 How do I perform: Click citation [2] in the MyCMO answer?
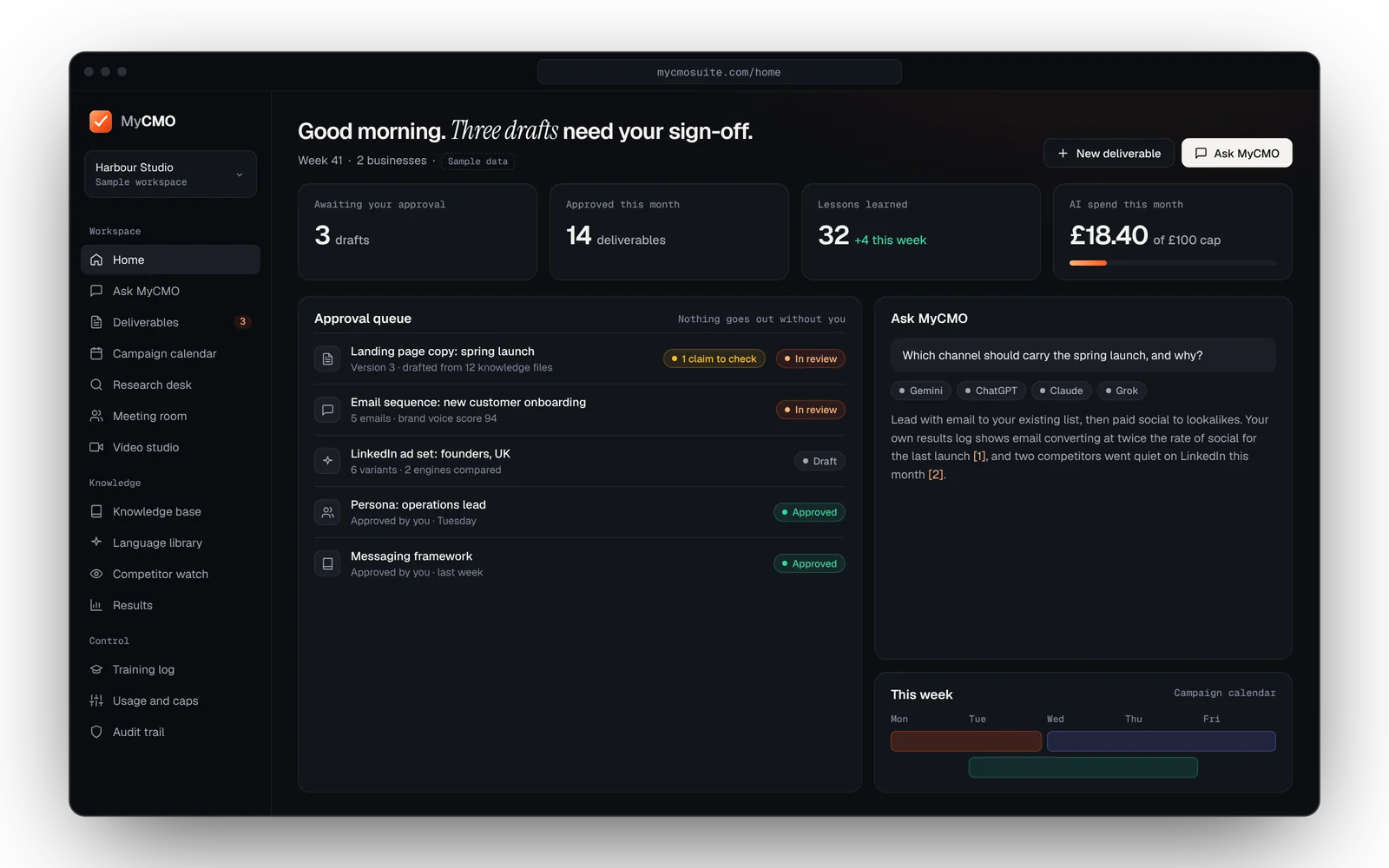click(x=935, y=475)
